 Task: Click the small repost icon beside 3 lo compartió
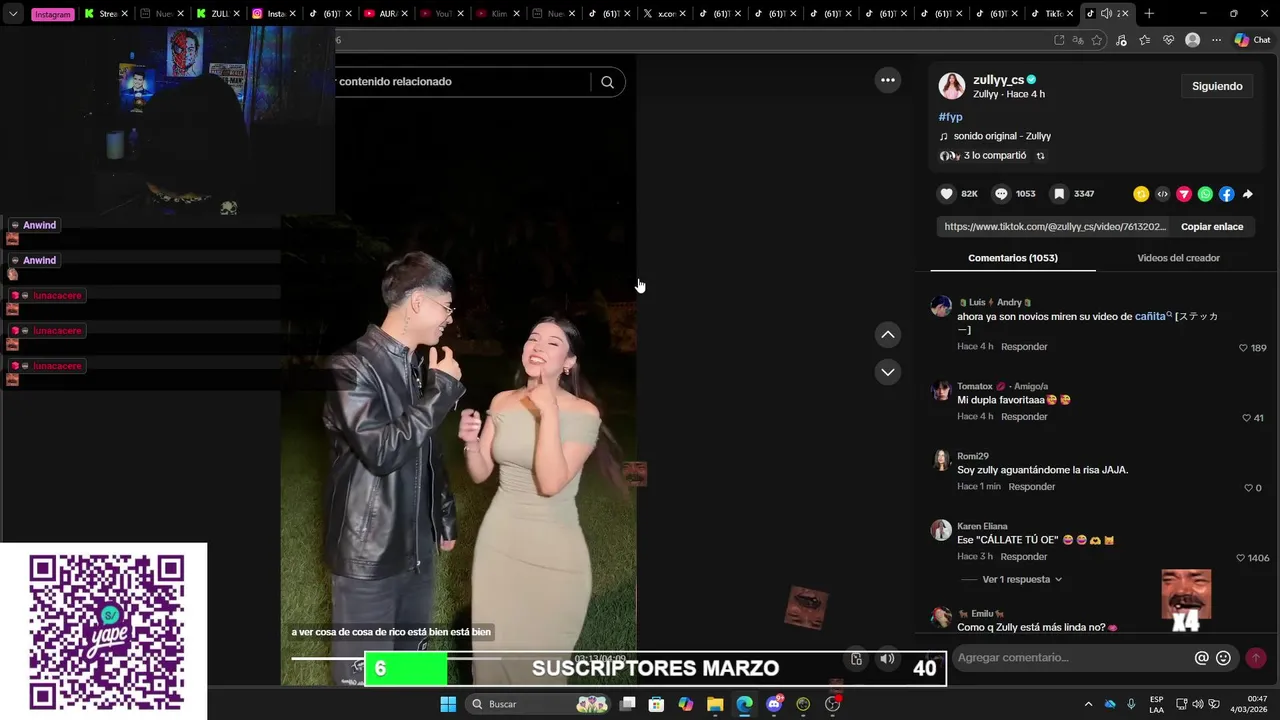[x=1040, y=156]
